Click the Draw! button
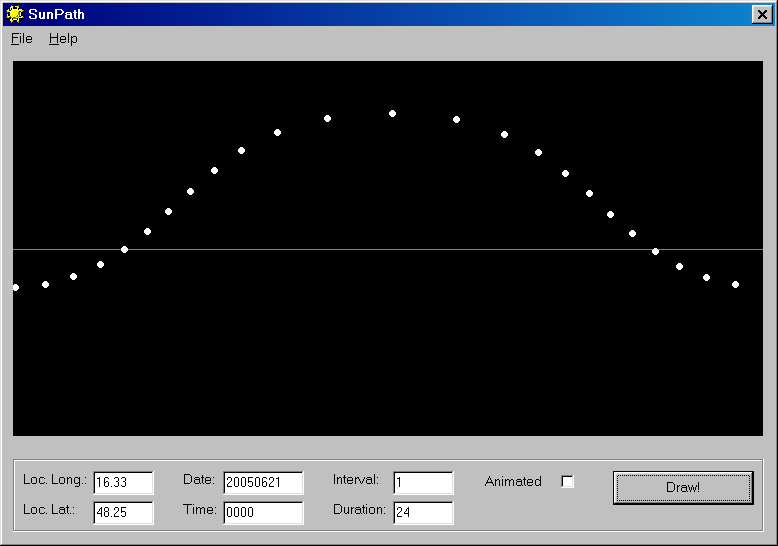 pyautogui.click(x=683, y=487)
